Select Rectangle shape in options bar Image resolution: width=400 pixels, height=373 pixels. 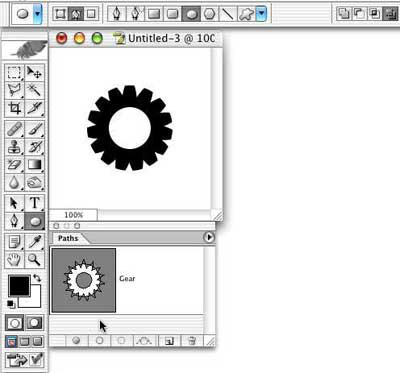pyautogui.click(x=154, y=14)
